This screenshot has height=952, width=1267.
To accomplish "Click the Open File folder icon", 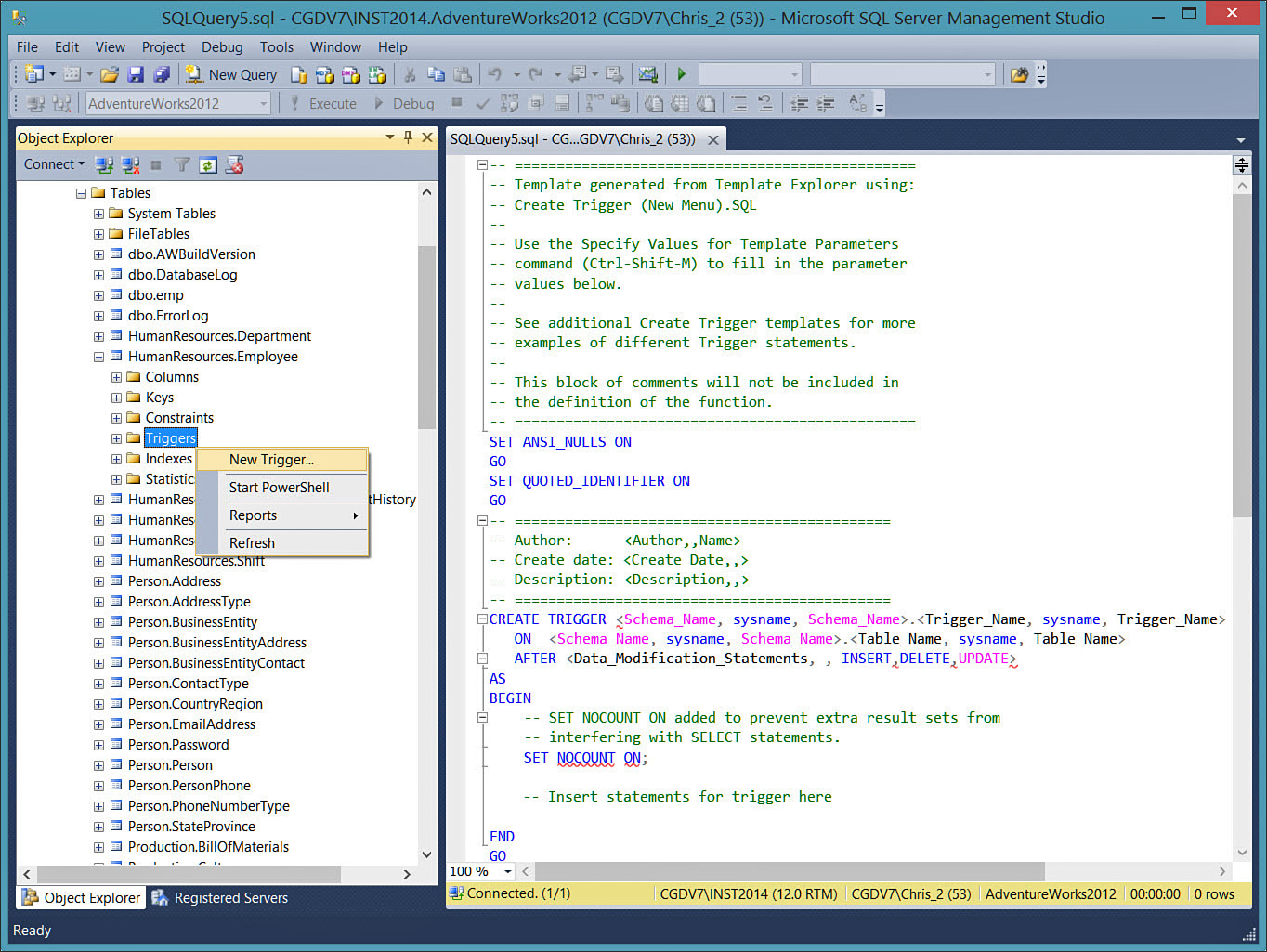I will click(x=110, y=74).
